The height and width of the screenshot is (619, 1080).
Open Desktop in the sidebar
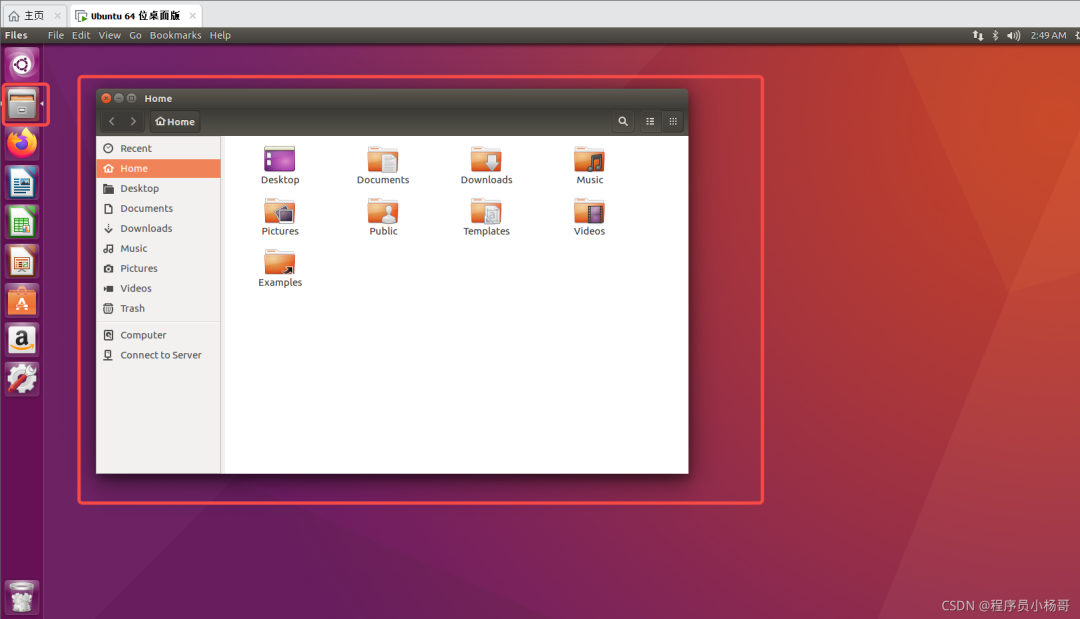tap(158, 188)
